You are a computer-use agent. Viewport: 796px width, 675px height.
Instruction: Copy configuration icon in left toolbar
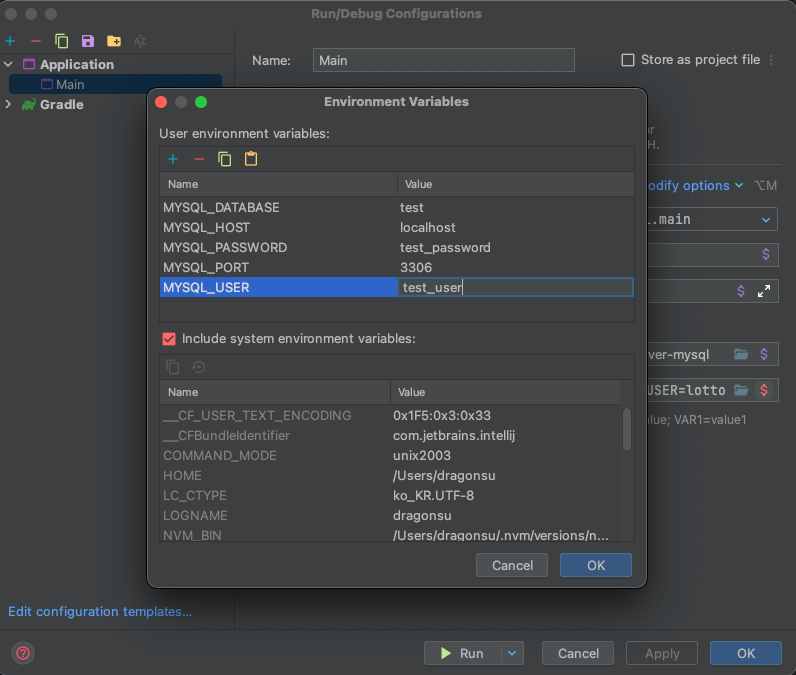pyautogui.click(x=61, y=41)
